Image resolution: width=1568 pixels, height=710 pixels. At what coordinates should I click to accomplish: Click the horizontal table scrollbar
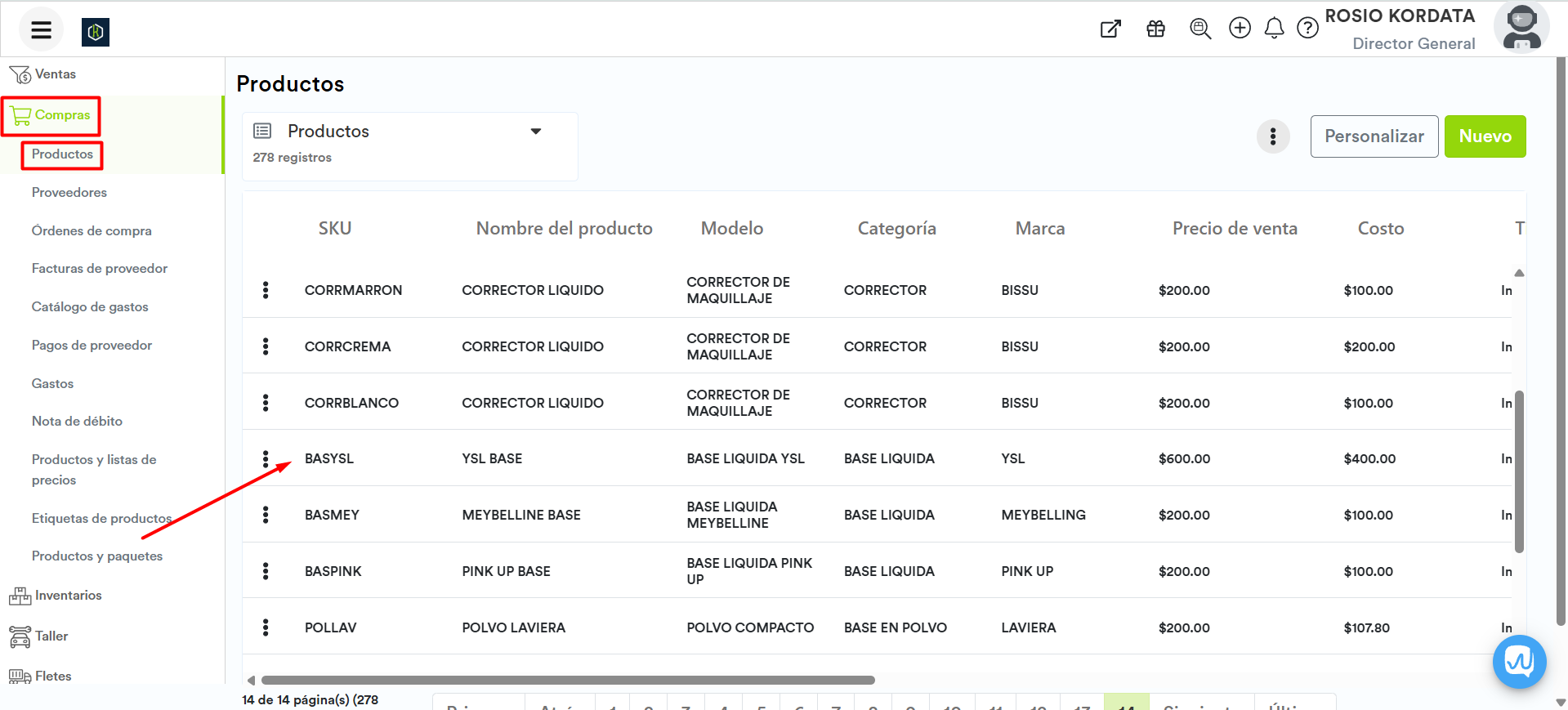click(567, 680)
